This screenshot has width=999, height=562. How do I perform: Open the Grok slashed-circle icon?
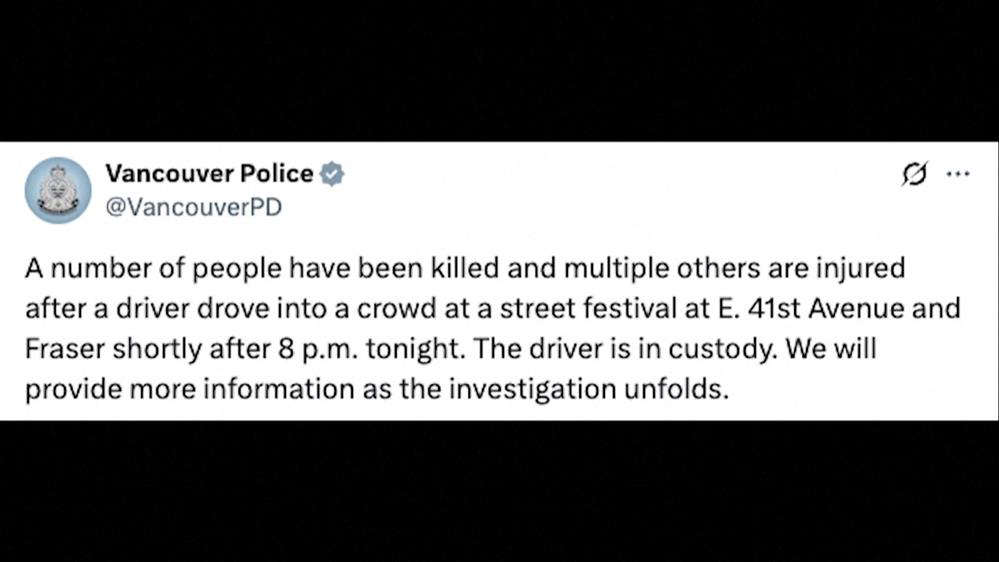[x=914, y=174]
